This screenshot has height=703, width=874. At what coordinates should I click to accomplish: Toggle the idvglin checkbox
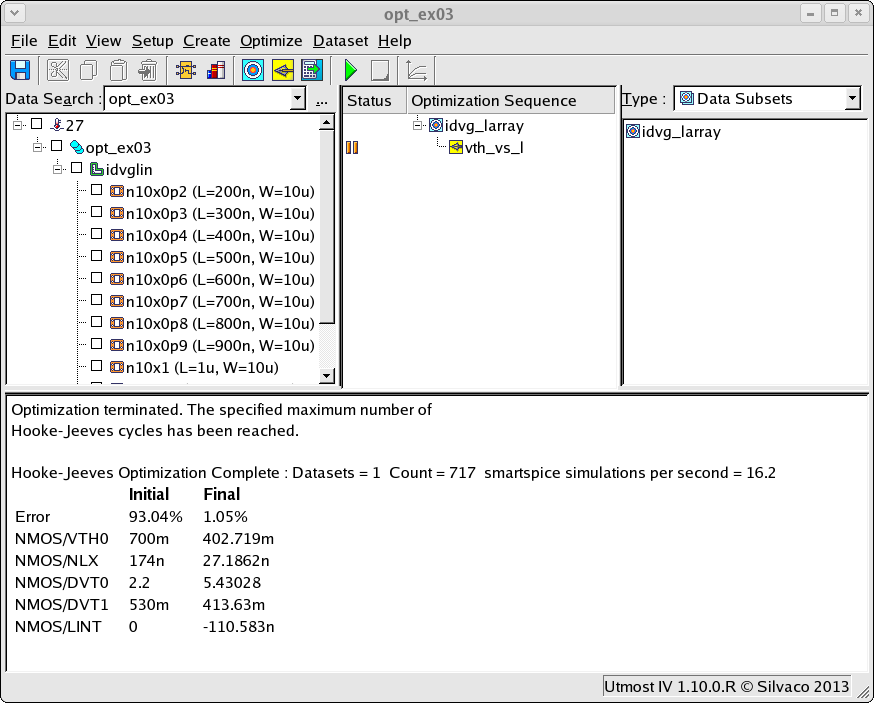pyautogui.click(x=77, y=168)
